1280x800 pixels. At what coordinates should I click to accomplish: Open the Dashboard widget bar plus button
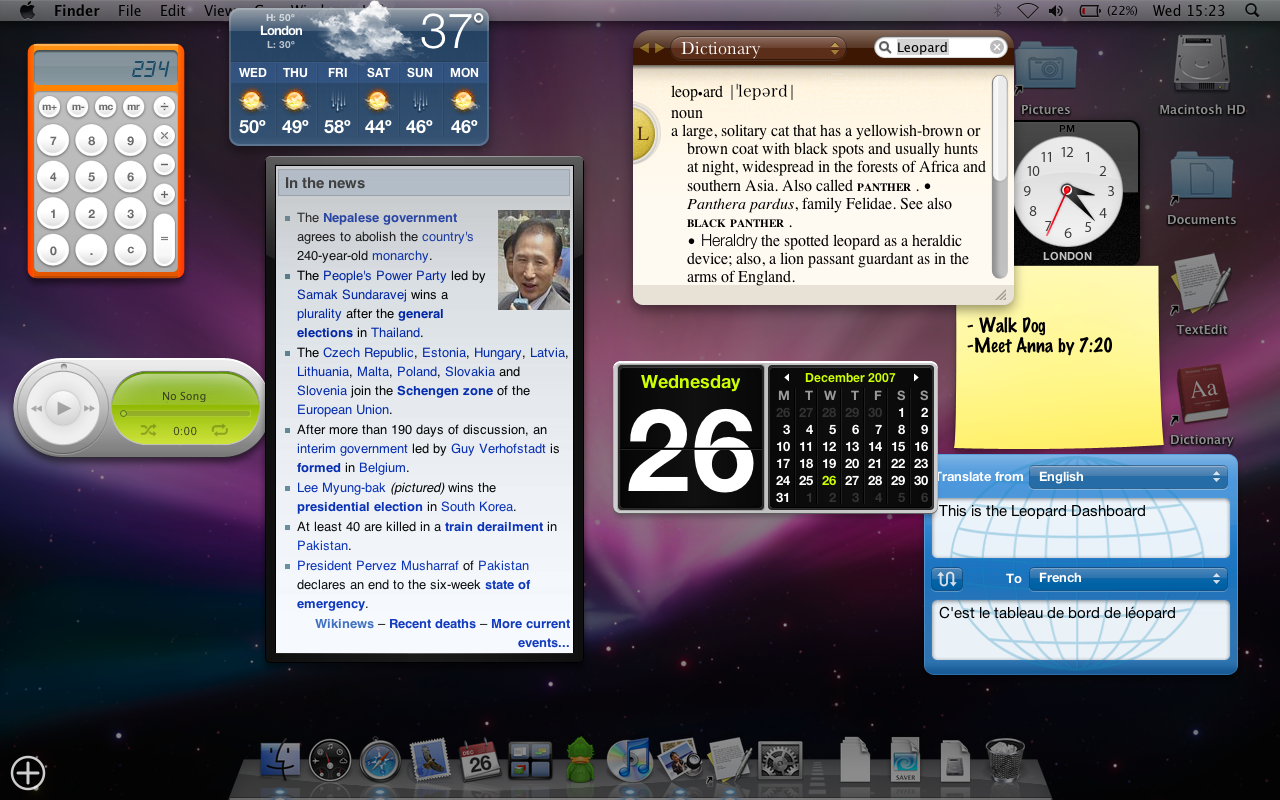[x=28, y=772]
